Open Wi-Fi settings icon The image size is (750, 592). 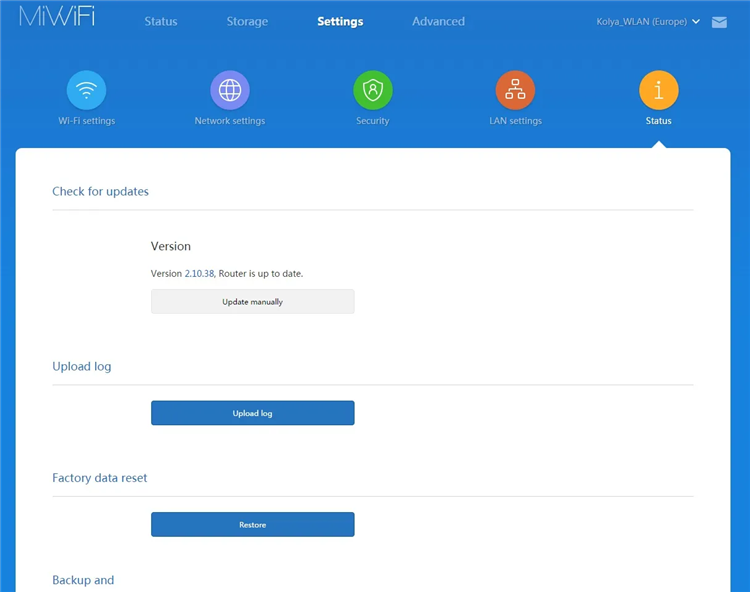coord(86,90)
